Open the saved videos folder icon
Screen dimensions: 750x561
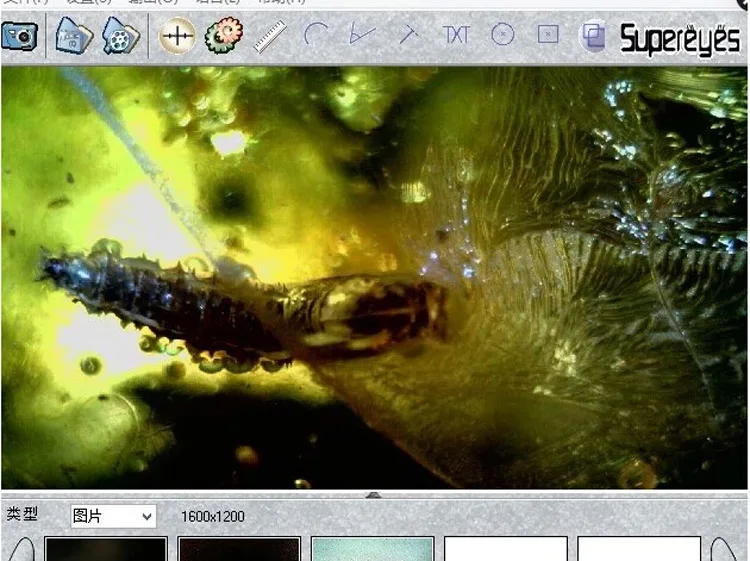120,36
